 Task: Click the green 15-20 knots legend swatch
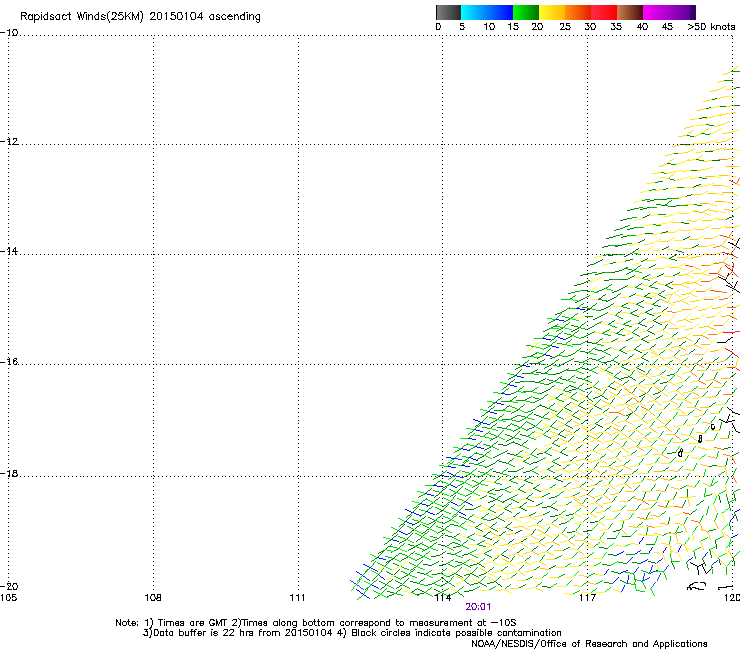tap(526, 12)
